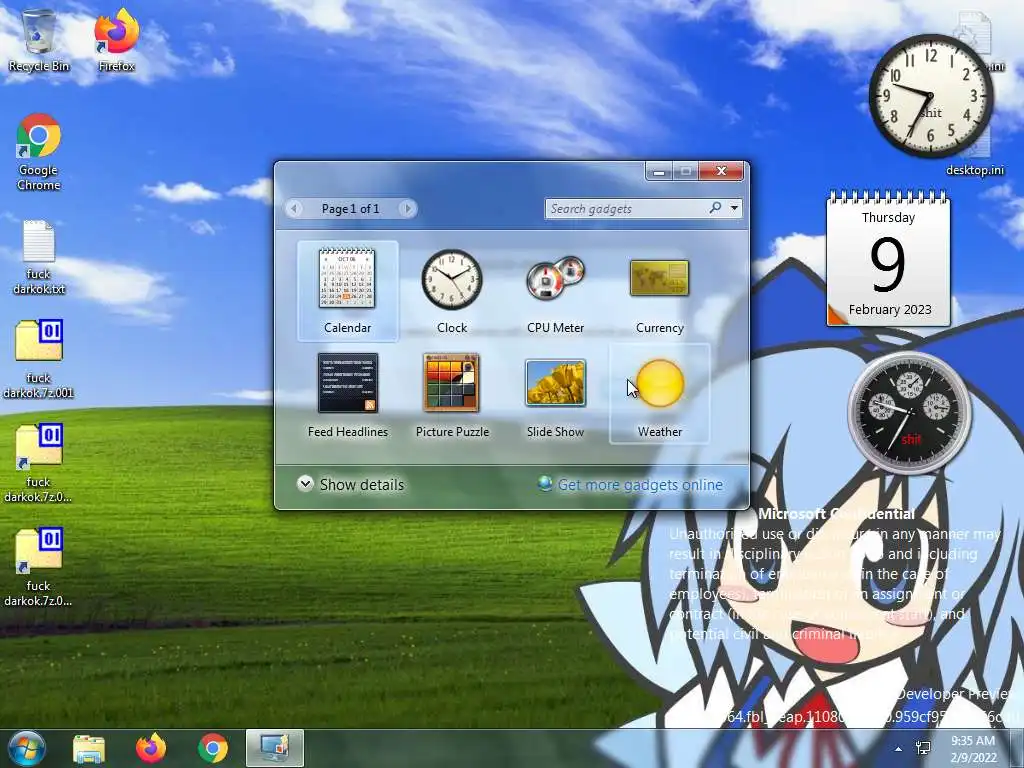Show hidden tray icons arrow
Image resolution: width=1024 pixels, height=768 pixels.
(x=899, y=749)
